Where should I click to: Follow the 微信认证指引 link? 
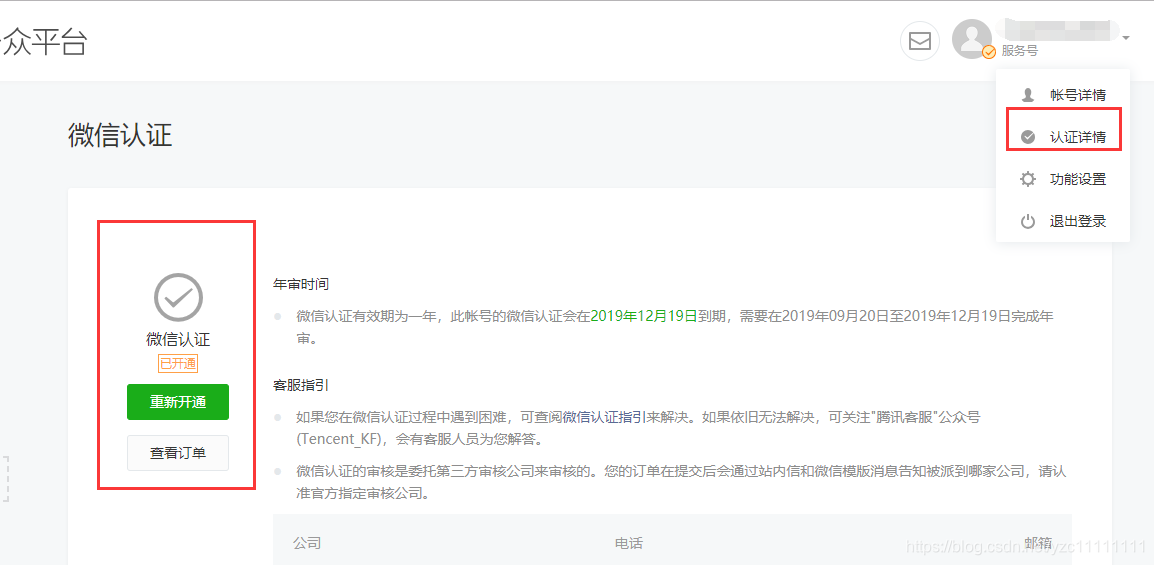tap(605, 418)
